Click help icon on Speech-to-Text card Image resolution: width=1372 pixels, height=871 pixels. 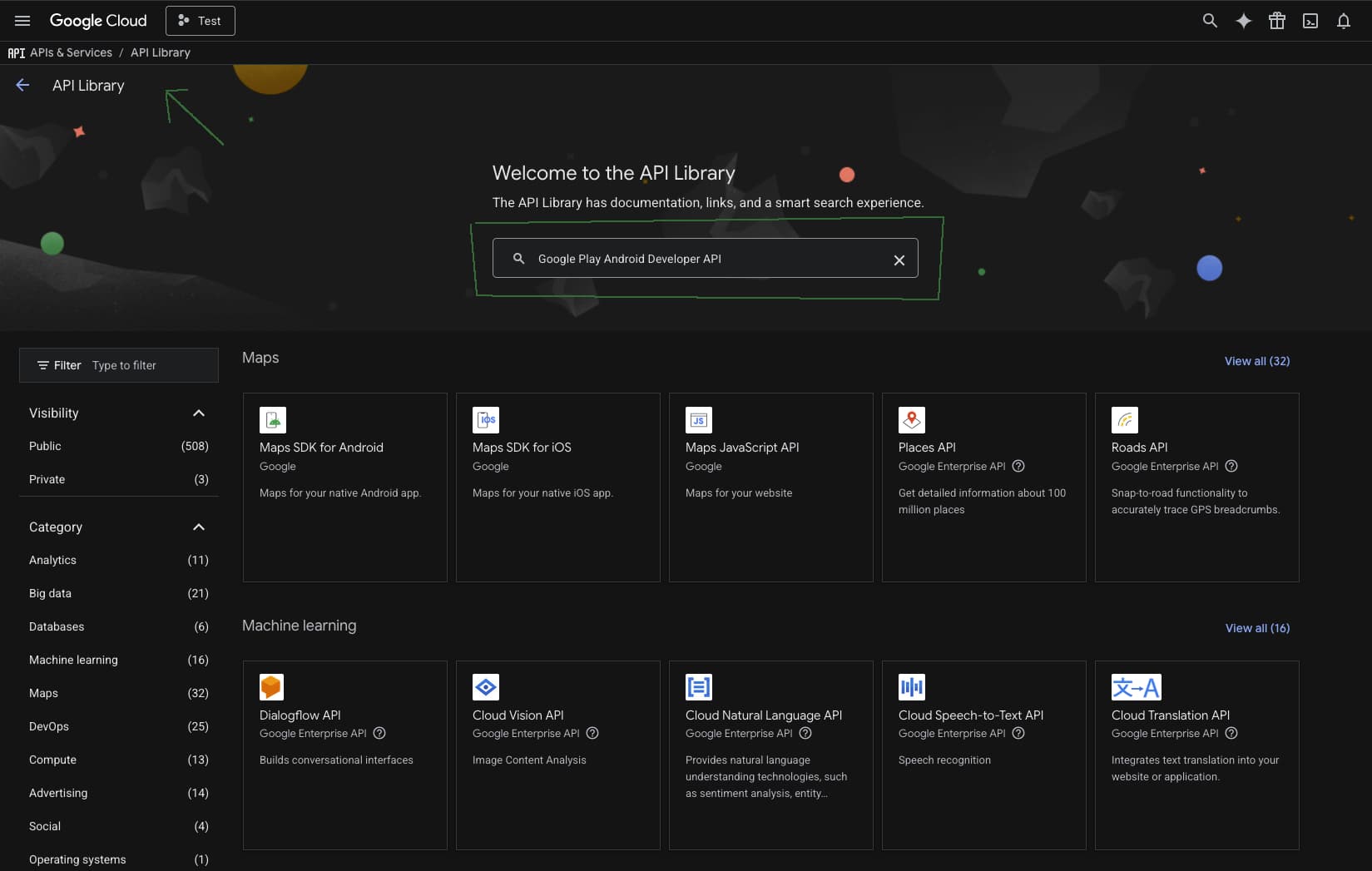[x=1018, y=734]
